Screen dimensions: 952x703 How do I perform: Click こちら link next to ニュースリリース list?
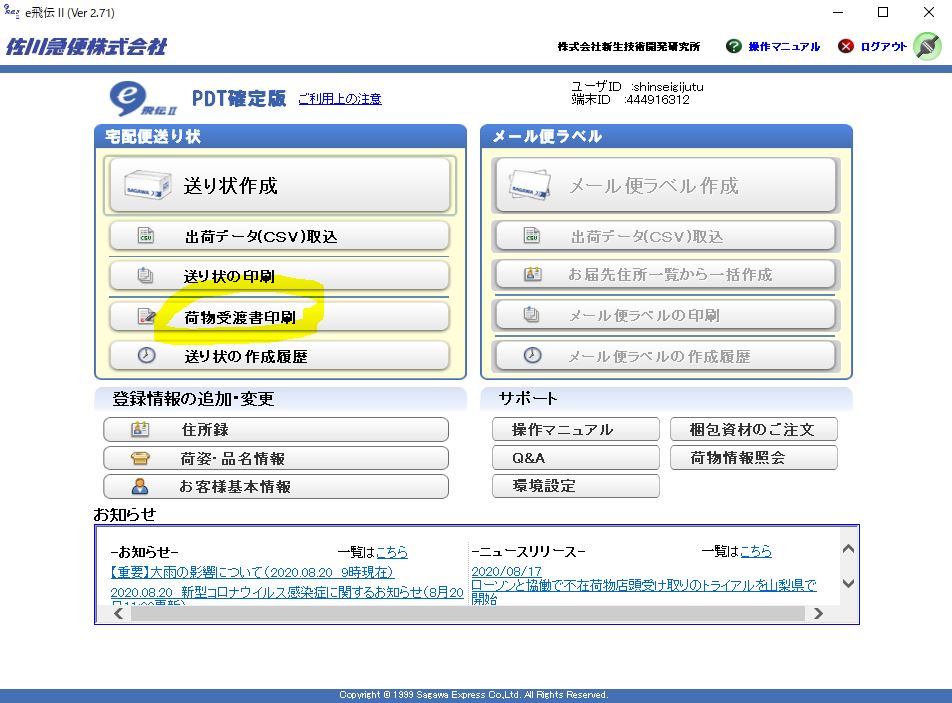755,551
